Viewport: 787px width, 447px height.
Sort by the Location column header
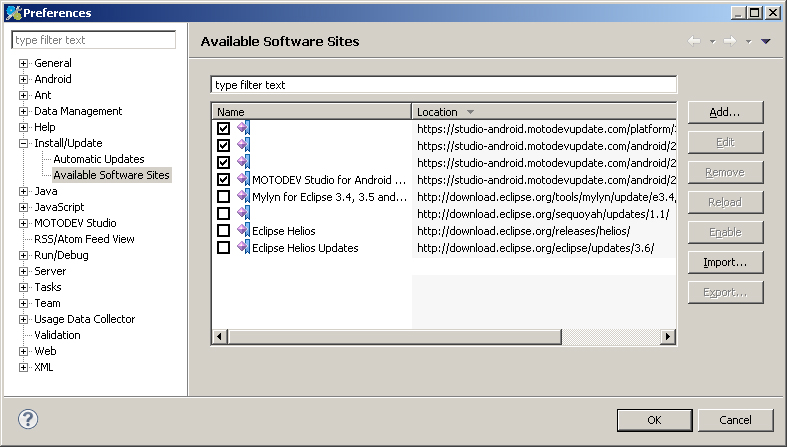tap(544, 111)
